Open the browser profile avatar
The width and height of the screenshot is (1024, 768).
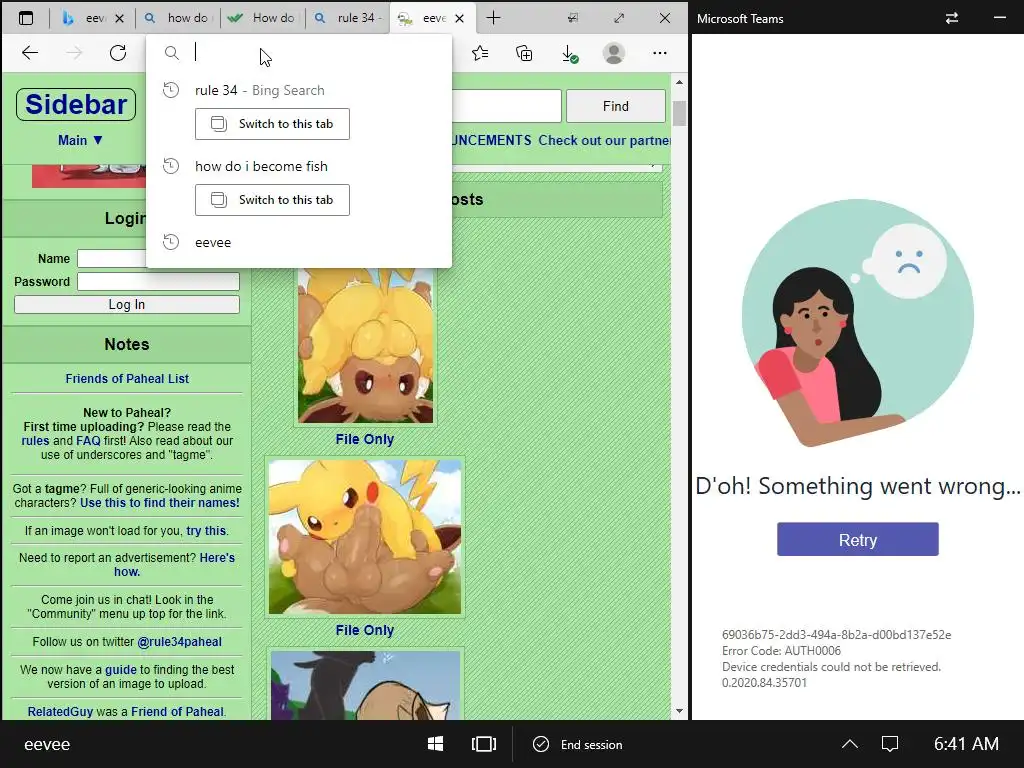point(614,53)
